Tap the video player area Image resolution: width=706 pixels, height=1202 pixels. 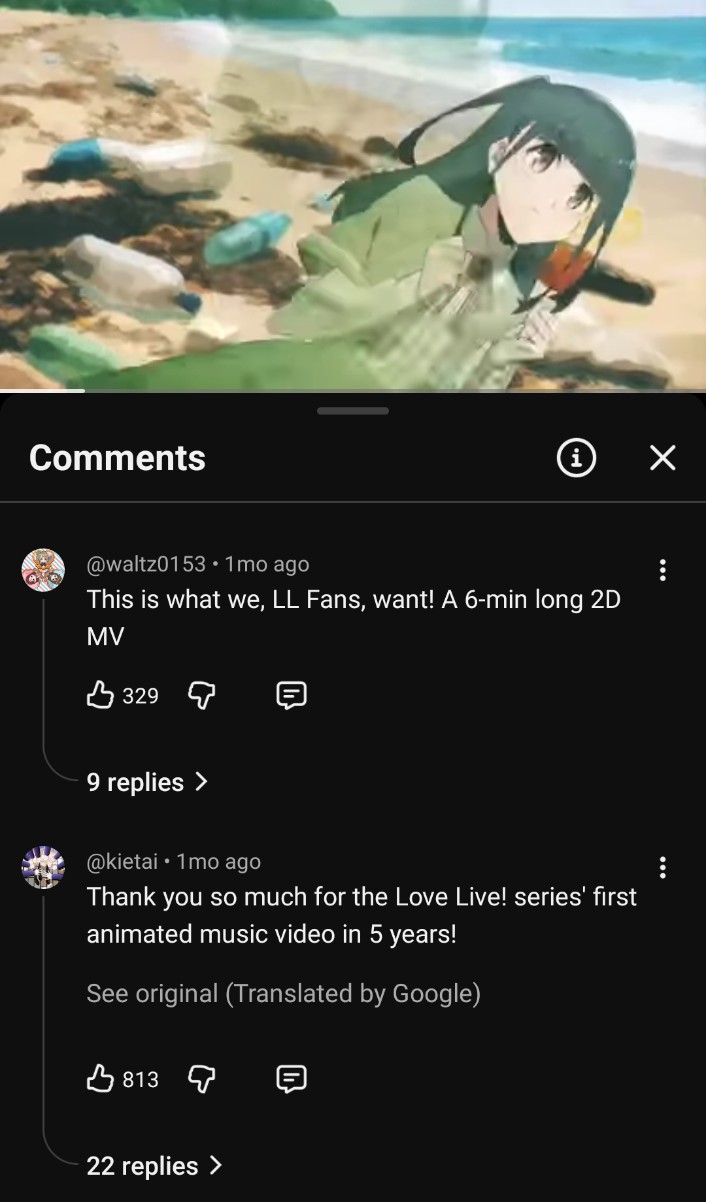click(x=353, y=193)
